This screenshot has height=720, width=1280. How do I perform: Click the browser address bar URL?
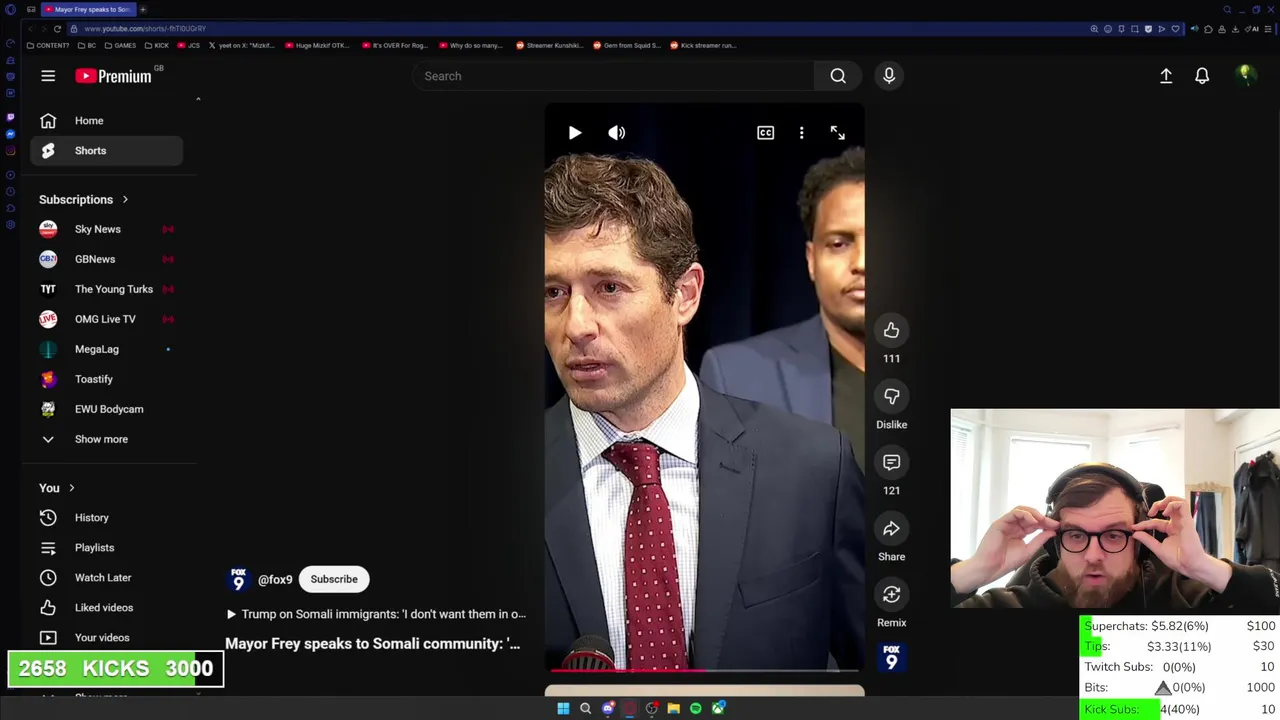coord(145,29)
